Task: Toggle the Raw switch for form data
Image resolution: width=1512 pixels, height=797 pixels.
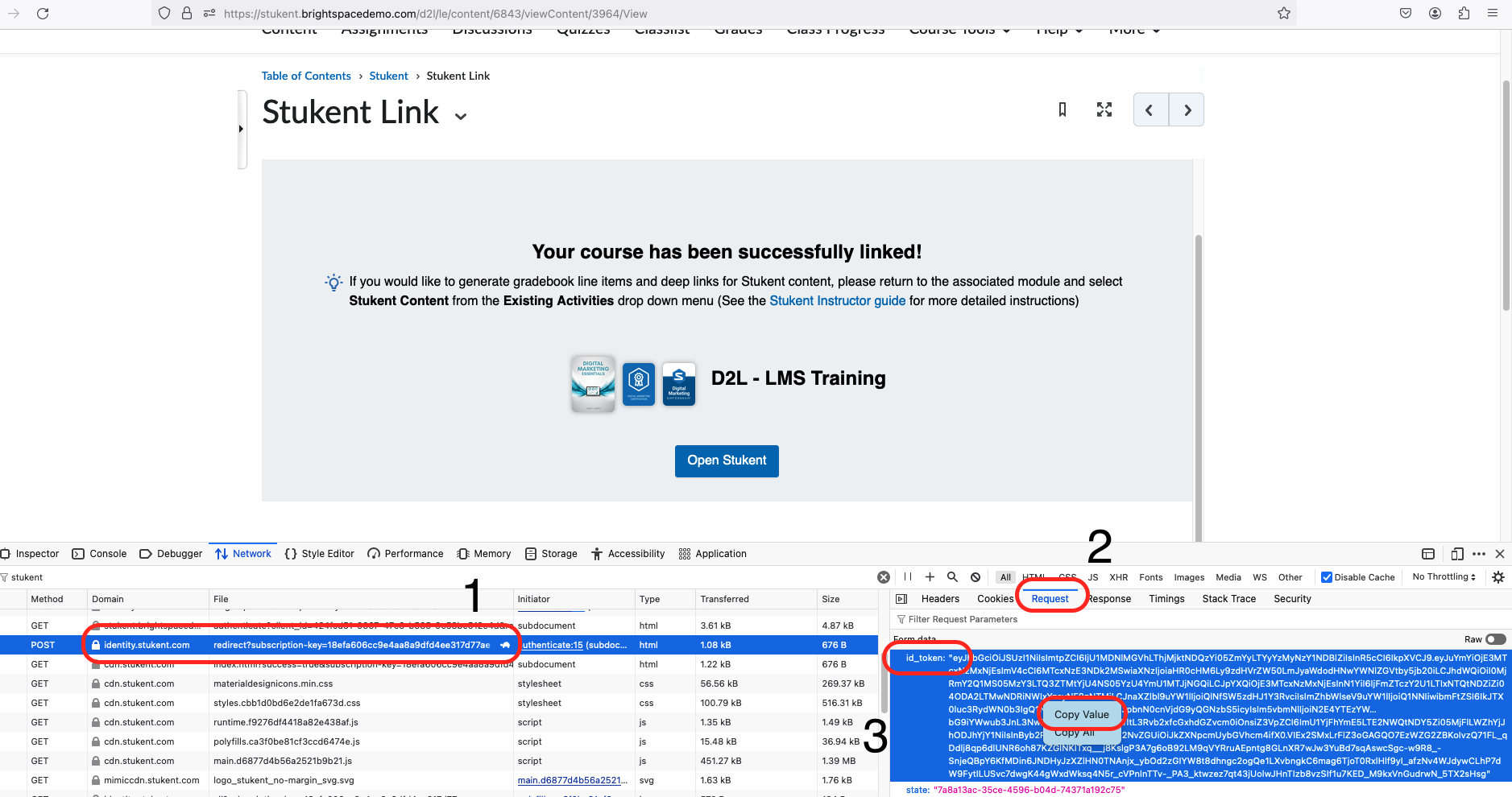Action: 1496,639
